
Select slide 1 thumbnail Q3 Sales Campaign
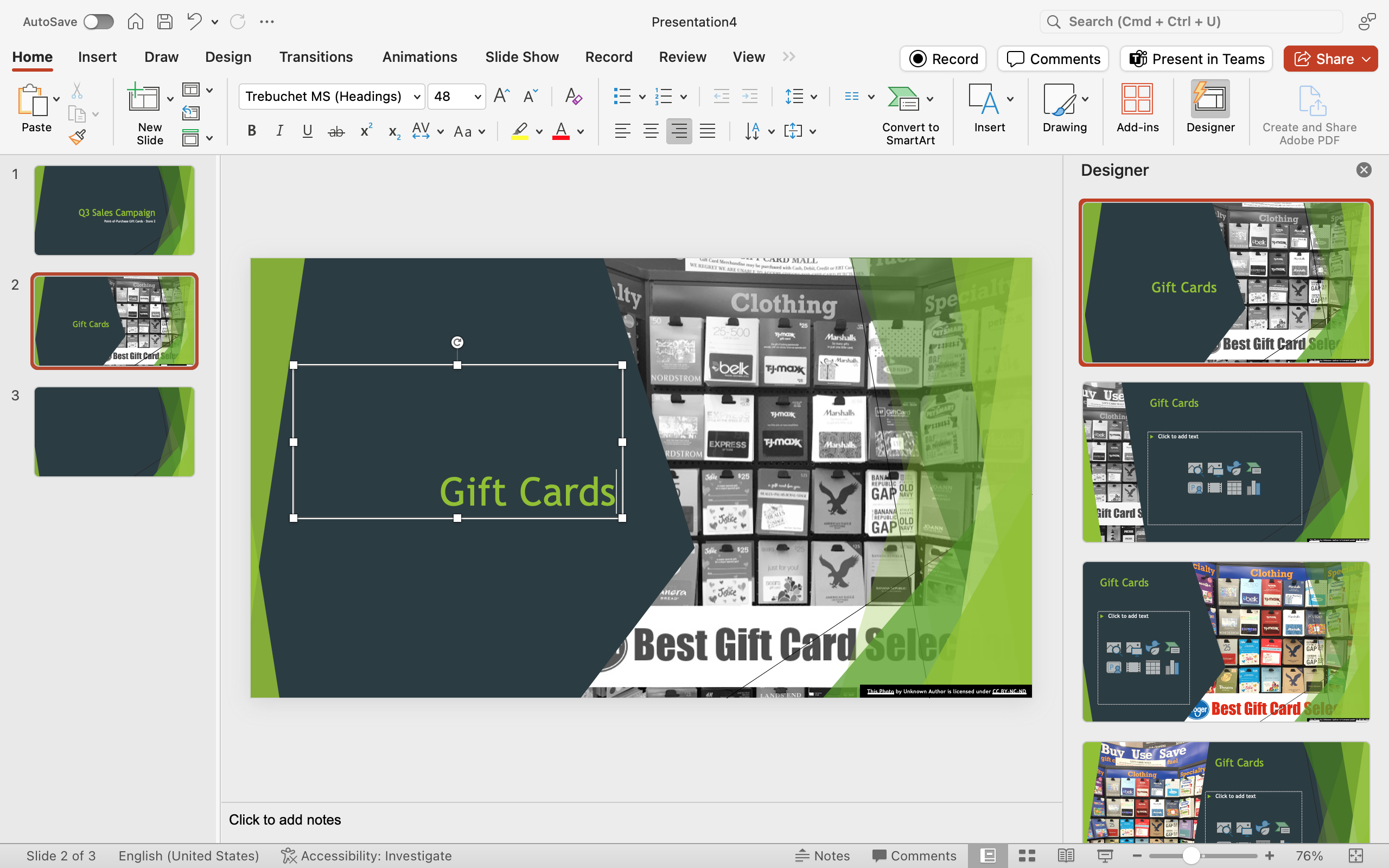click(114, 210)
